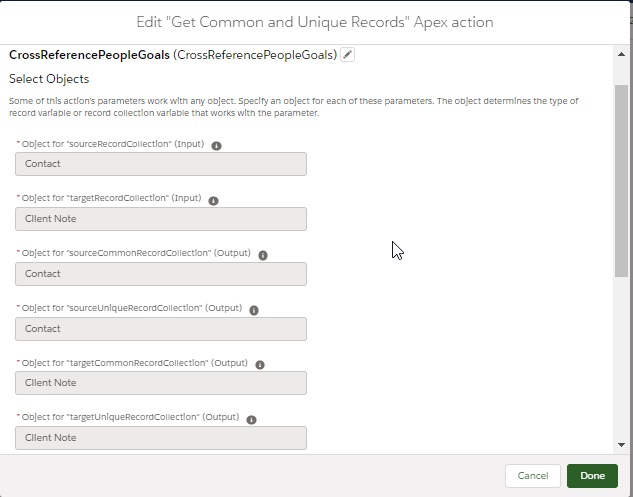Click the vertical scrollbar thumb
The image size is (633, 497).
pos(621,180)
